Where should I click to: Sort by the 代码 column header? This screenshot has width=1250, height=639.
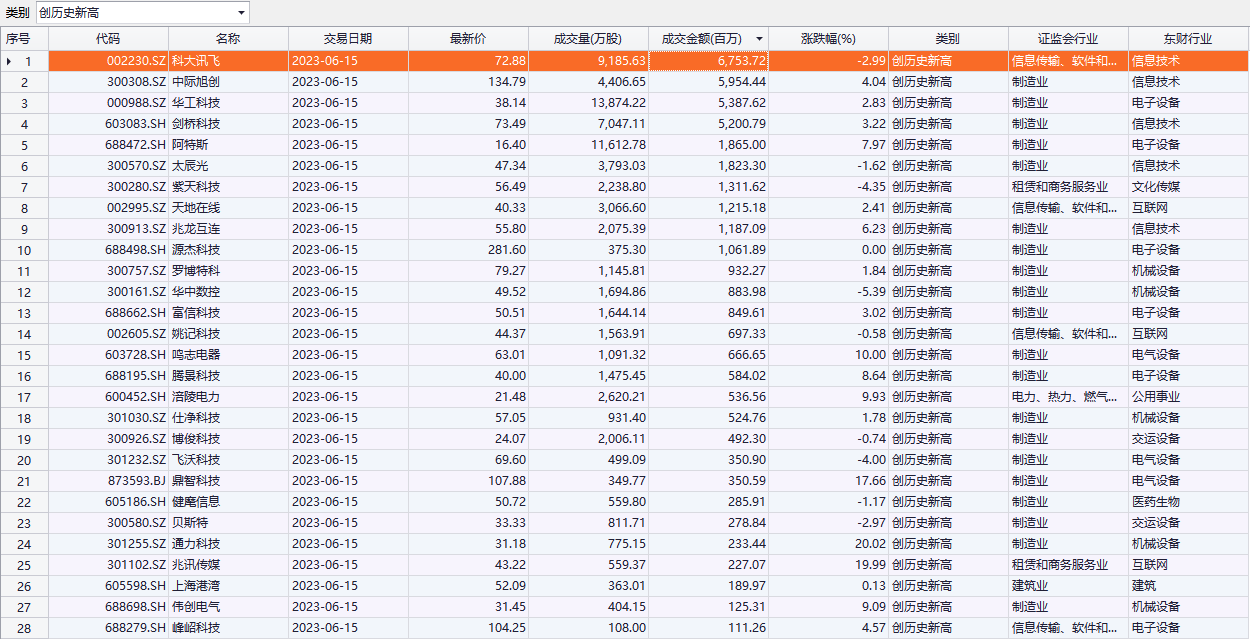[x=108, y=39]
